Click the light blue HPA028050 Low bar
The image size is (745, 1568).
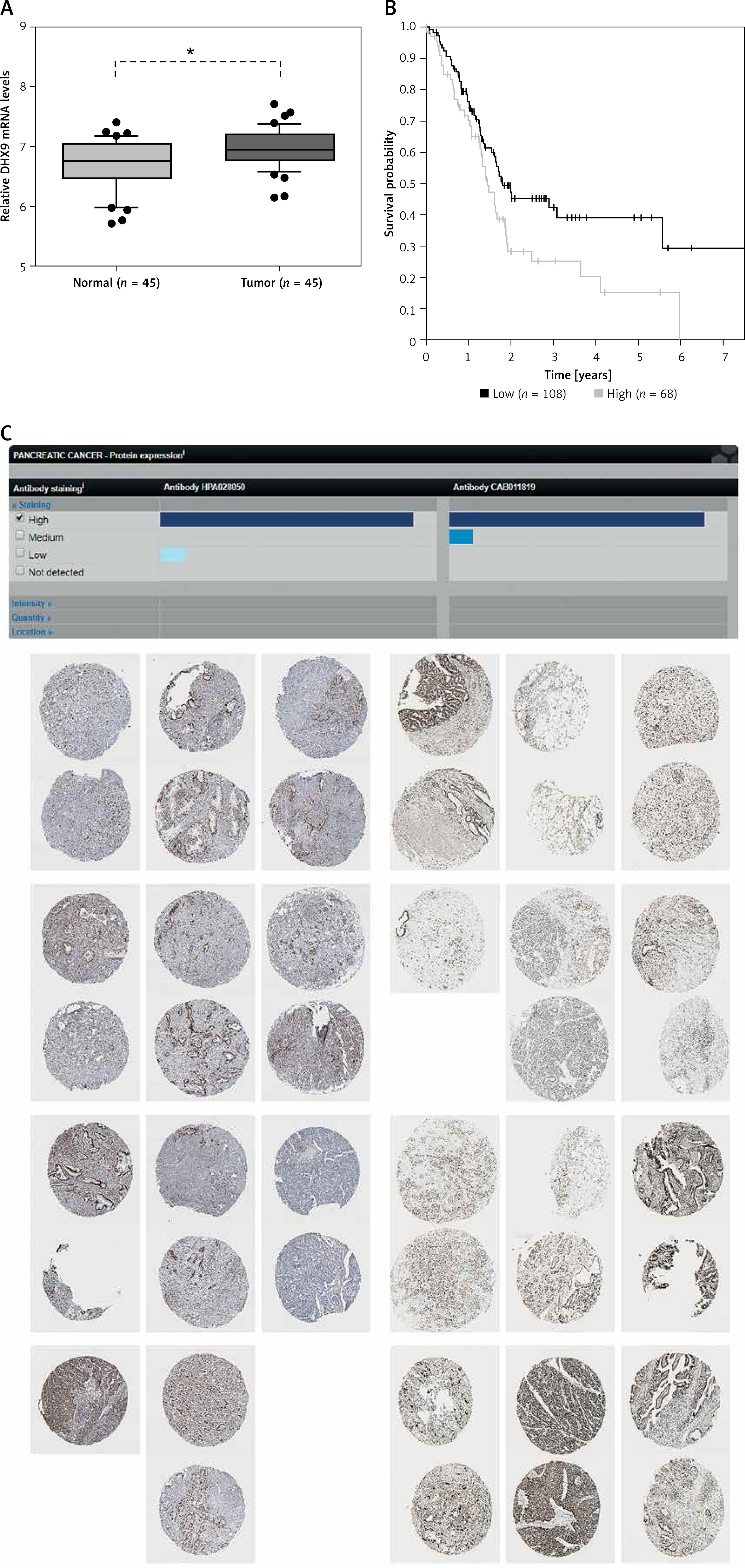click(x=172, y=554)
